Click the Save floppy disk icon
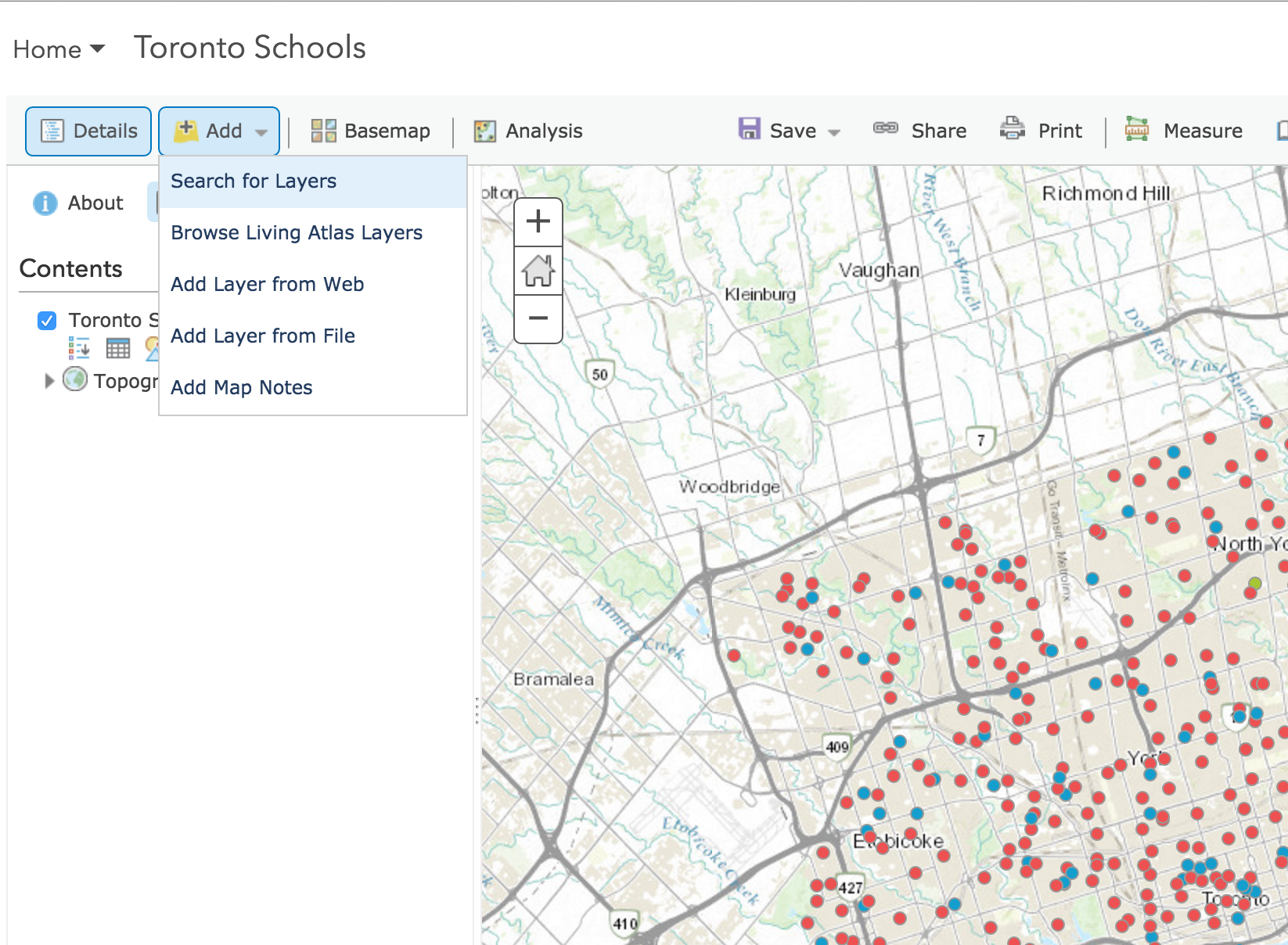The image size is (1288, 945). point(749,128)
